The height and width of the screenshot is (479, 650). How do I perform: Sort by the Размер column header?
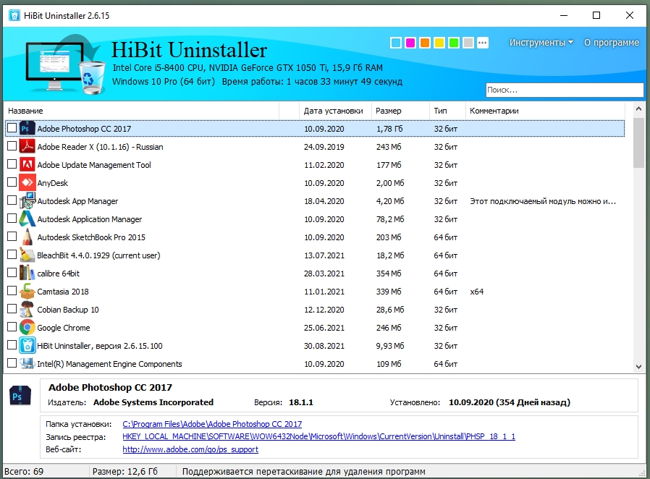point(400,111)
